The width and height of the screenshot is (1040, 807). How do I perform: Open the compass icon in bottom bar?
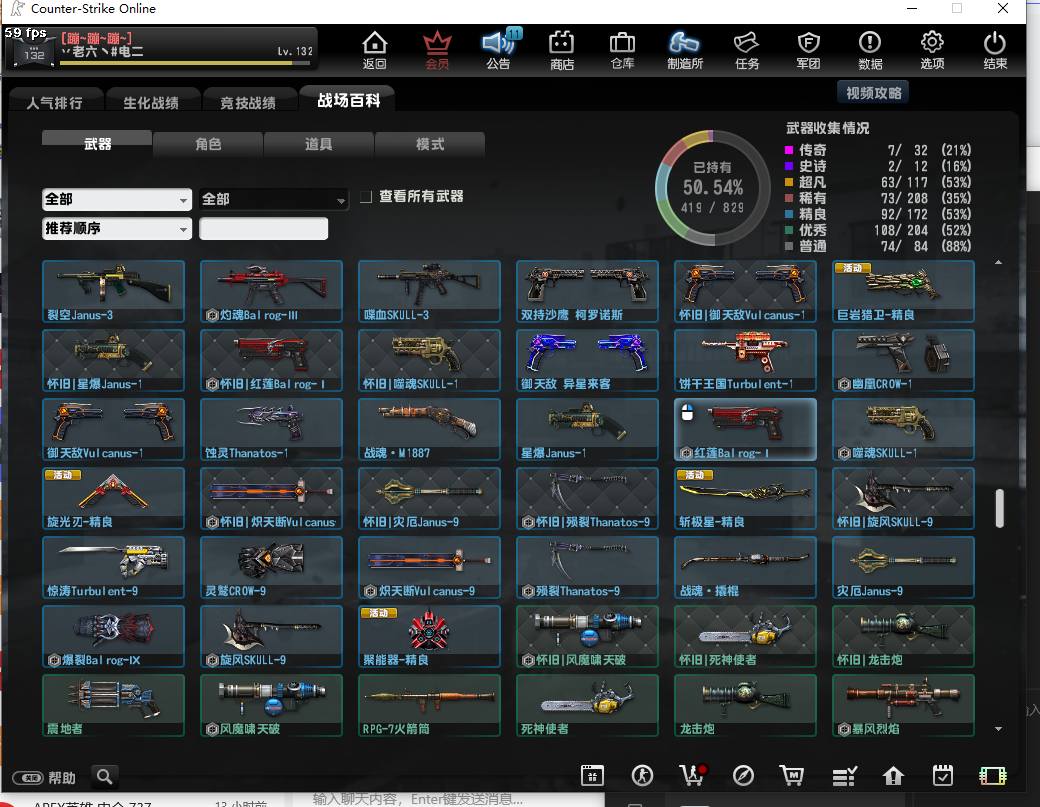pos(743,775)
